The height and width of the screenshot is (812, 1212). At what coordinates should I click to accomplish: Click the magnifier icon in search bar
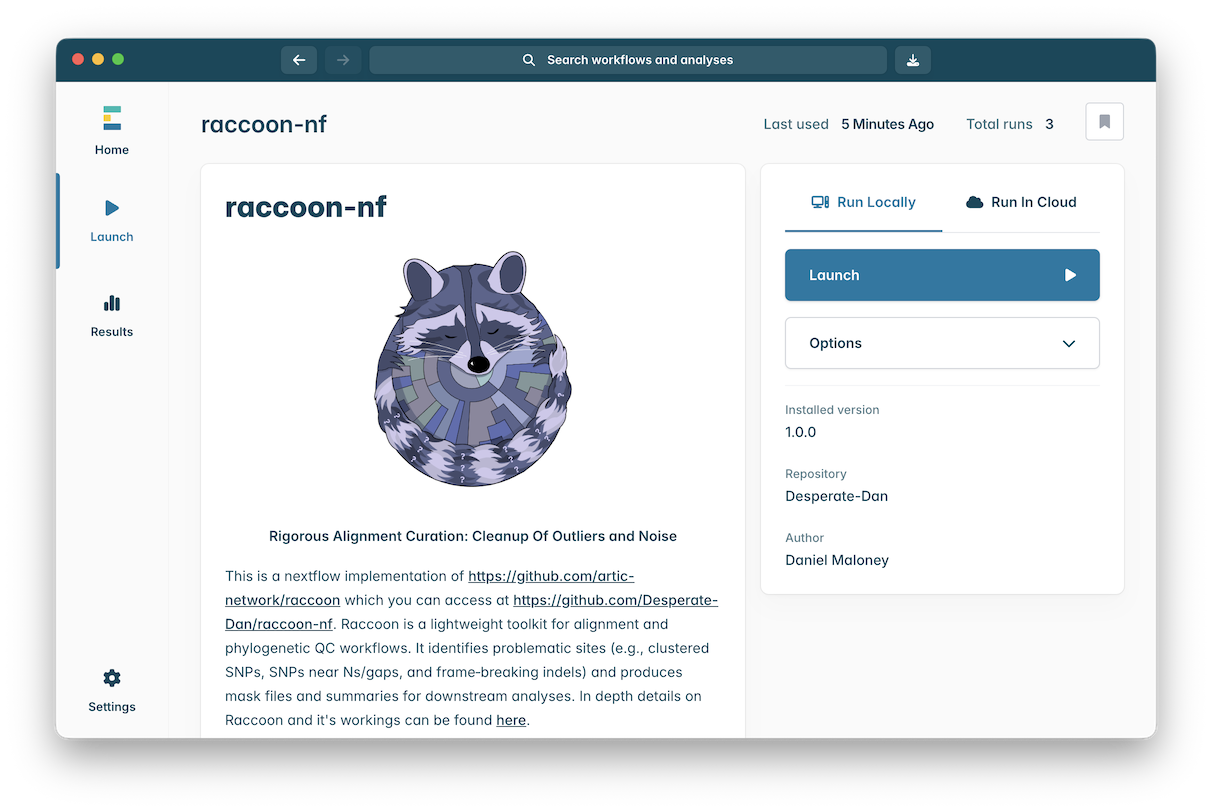tap(529, 60)
